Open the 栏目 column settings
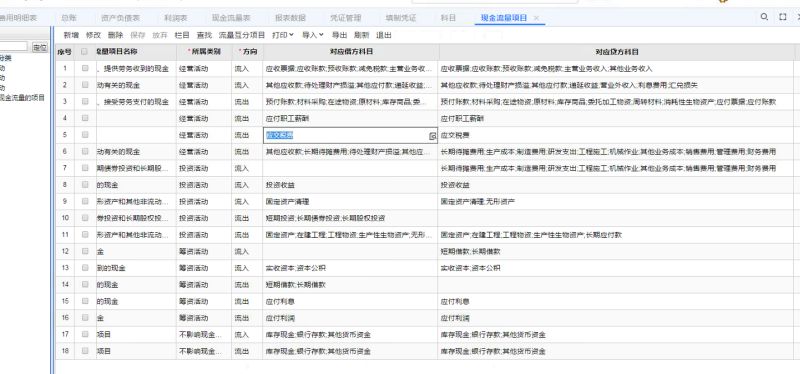 click(x=182, y=35)
